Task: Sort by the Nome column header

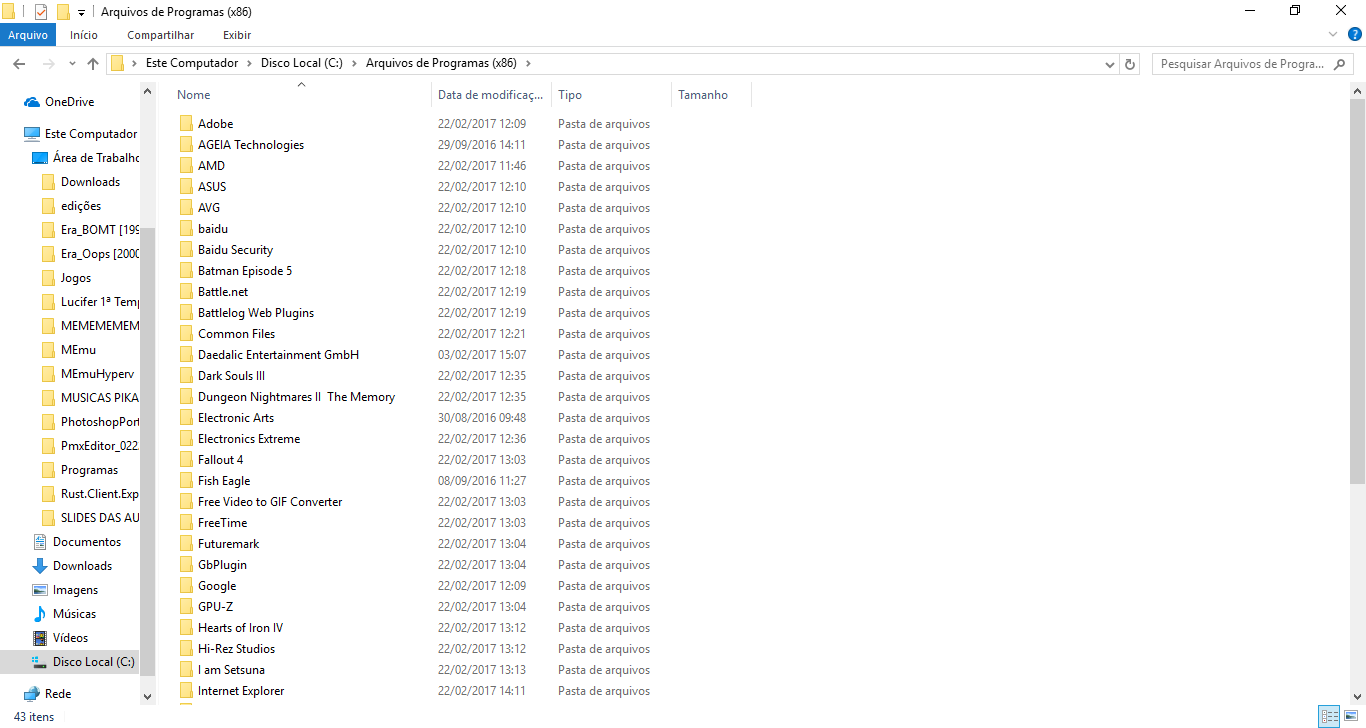Action: pos(194,95)
